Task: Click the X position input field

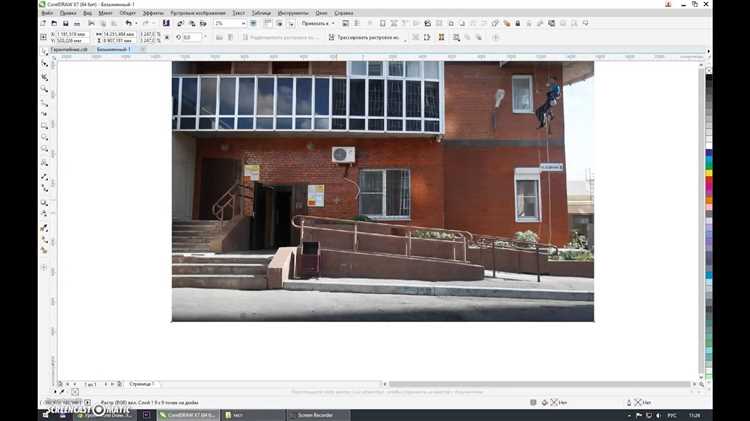Action: pyautogui.click(x=72, y=34)
